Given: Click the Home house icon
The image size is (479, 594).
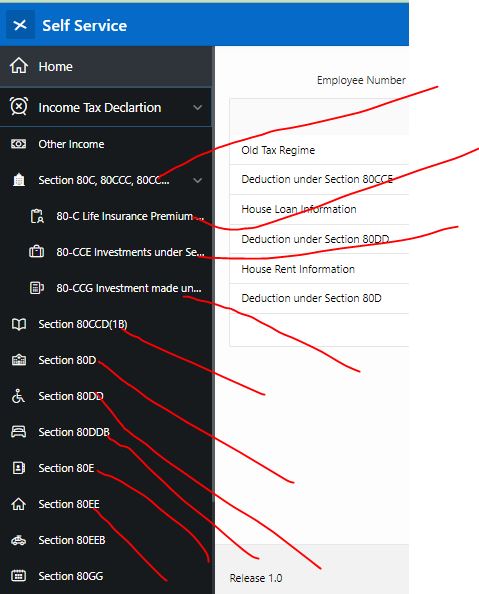Looking at the screenshot, I should click(x=19, y=66).
